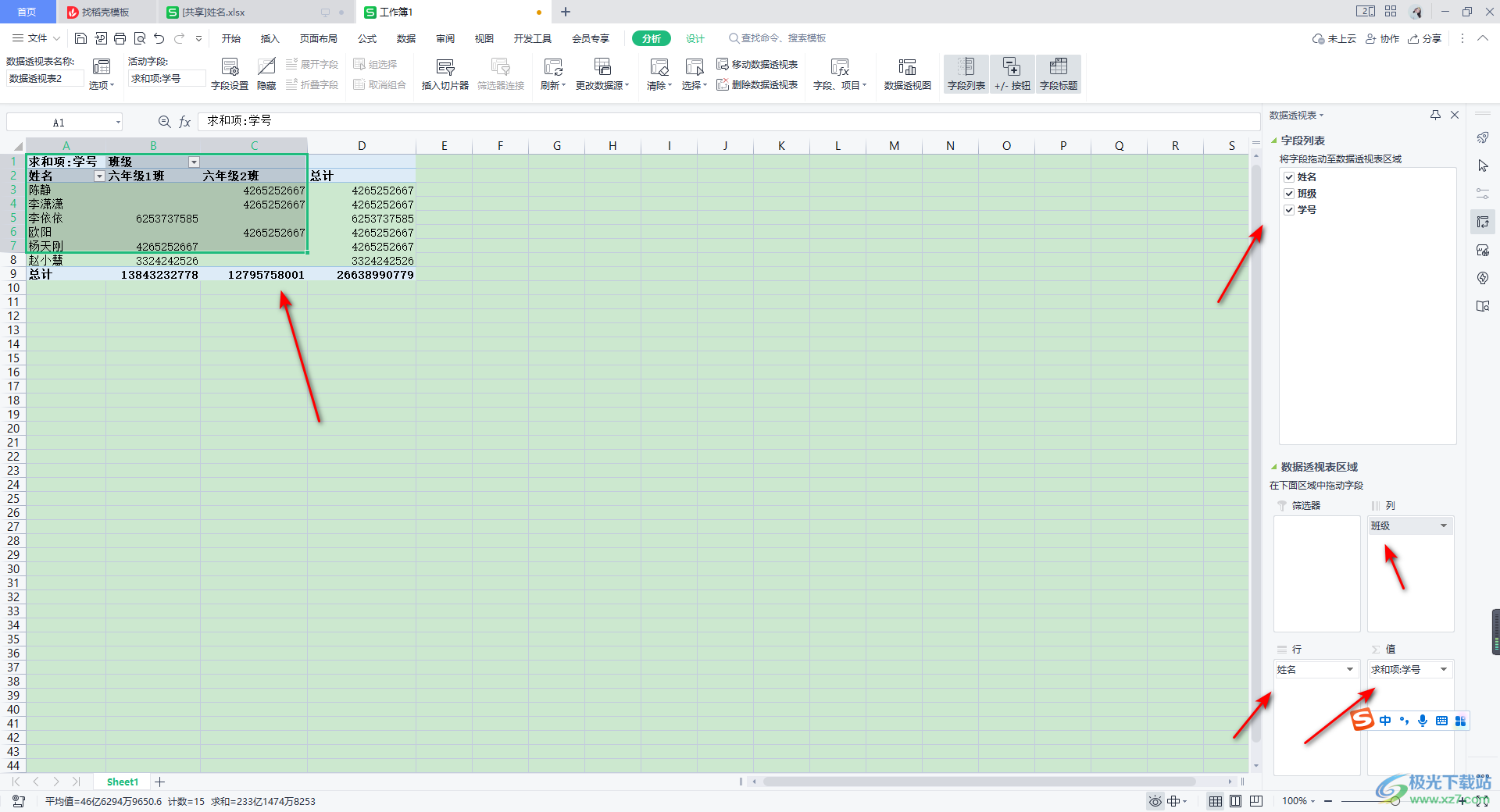Click the fx insert function icon
1500x812 pixels.
pyautogui.click(x=185, y=122)
